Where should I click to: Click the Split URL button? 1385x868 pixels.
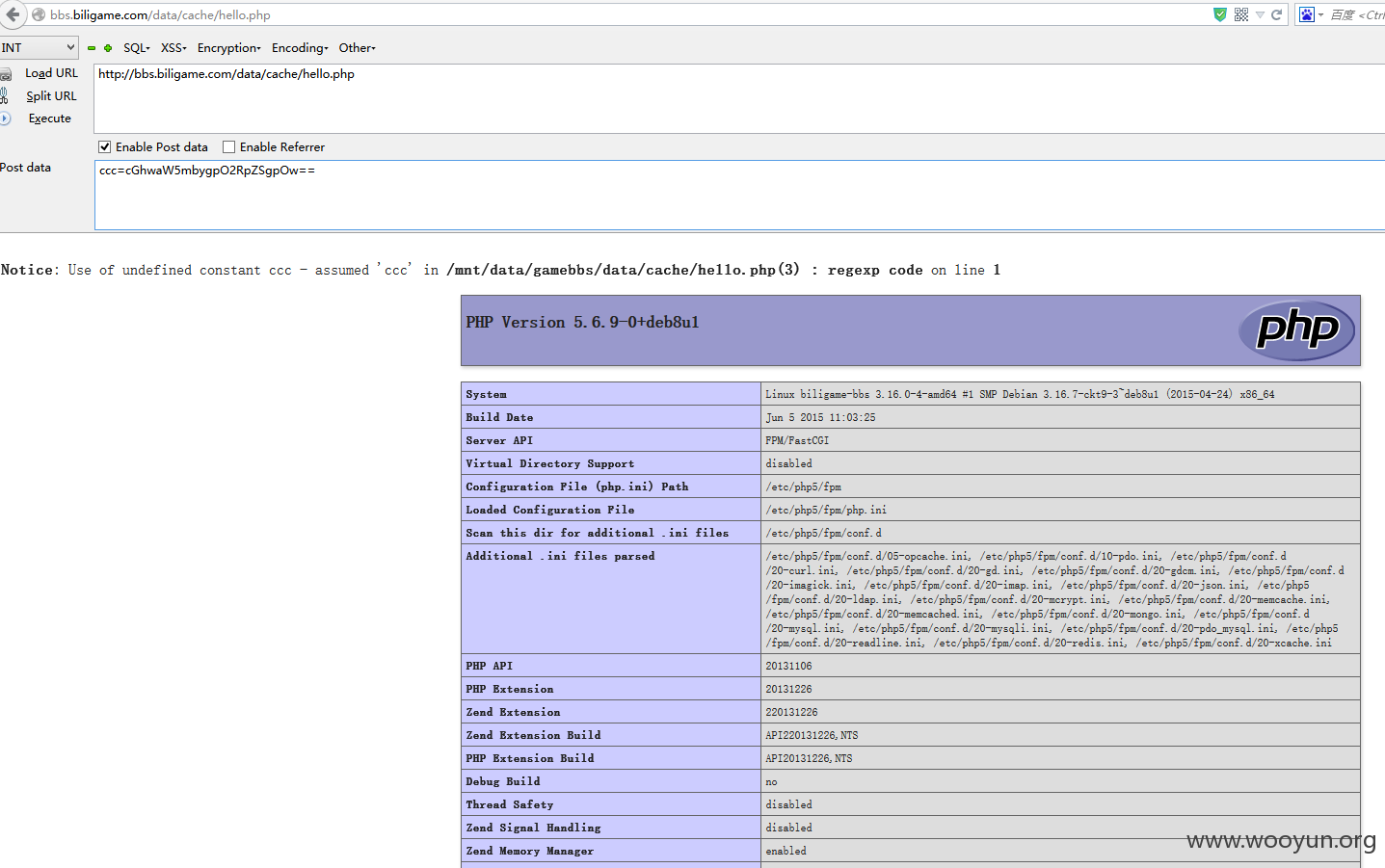(x=51, y=96)
